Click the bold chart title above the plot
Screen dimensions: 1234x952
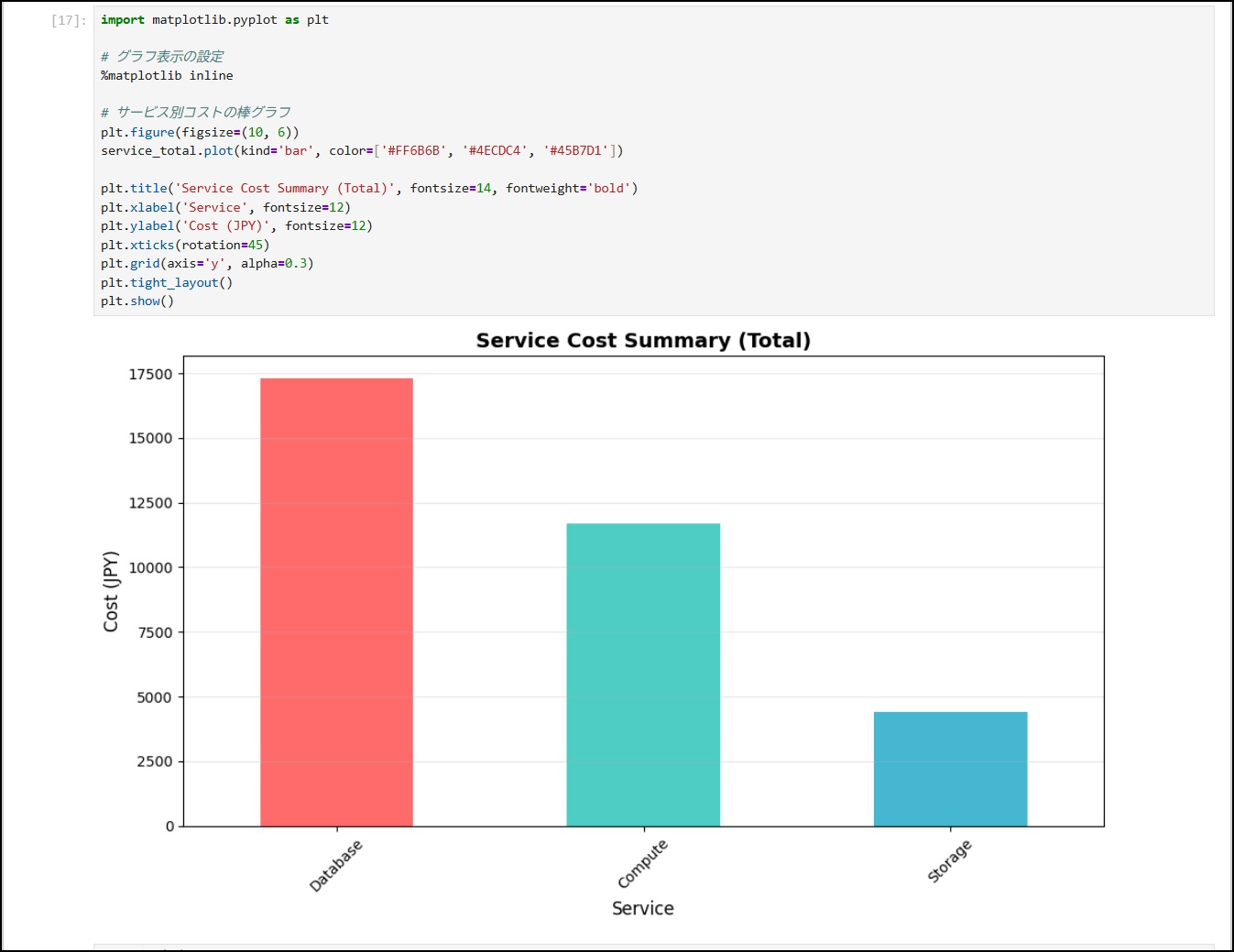(643, 341)
